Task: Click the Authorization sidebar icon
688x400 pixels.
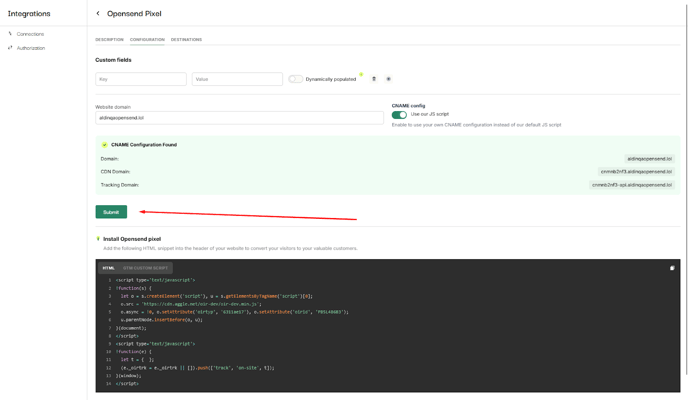Action: click(10, 48)
